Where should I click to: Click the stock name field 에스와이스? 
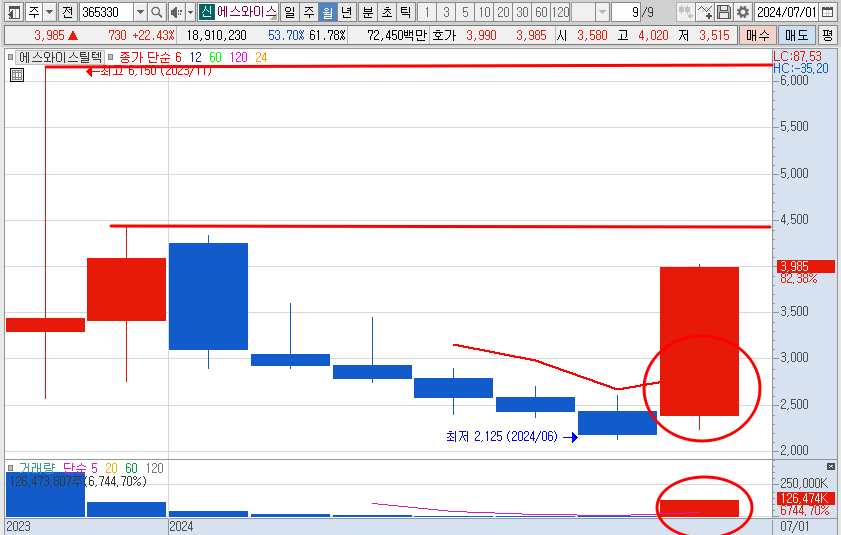click(247, 12)
